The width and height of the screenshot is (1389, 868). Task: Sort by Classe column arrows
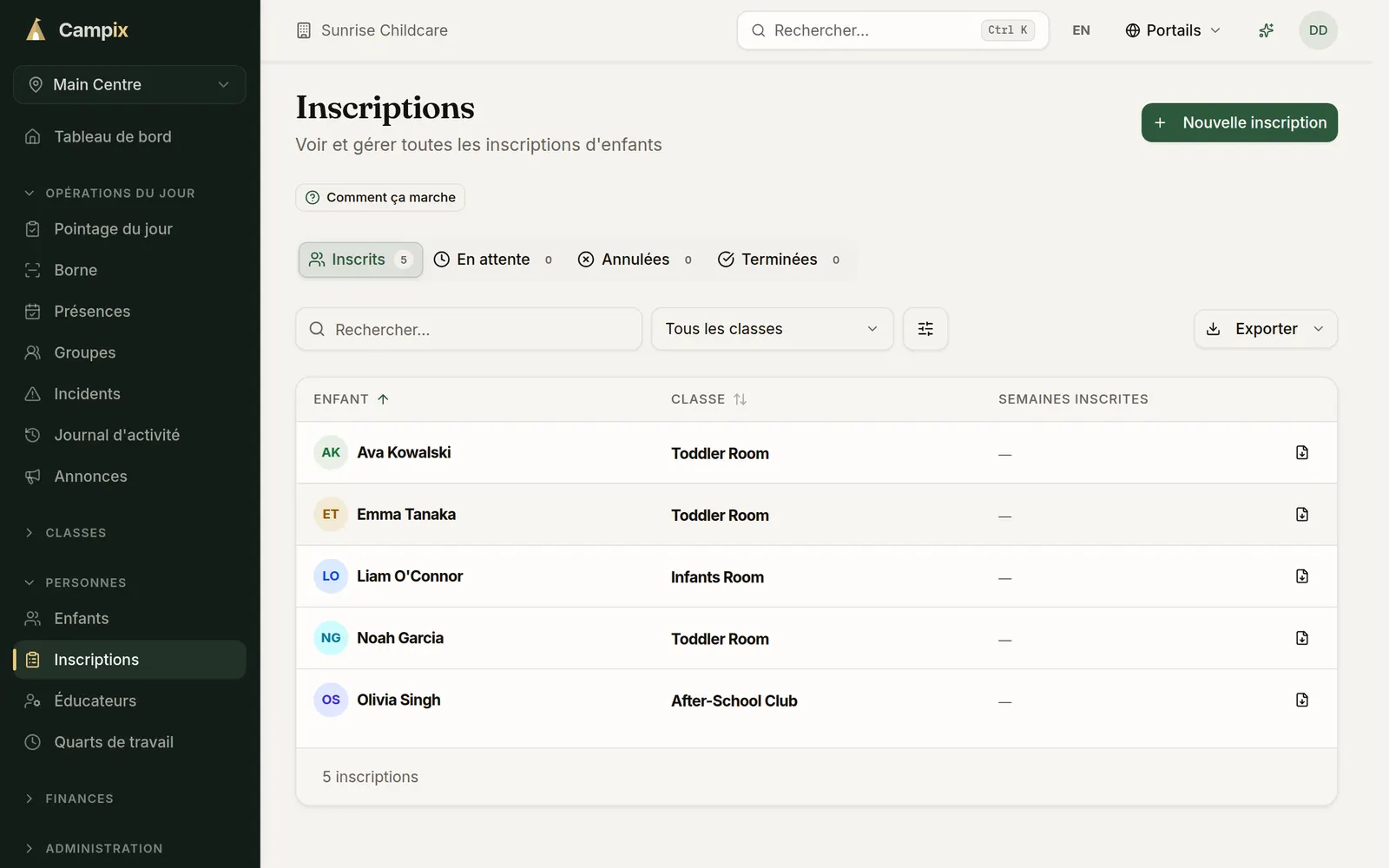pyautogui.click(x=740, y=399)
